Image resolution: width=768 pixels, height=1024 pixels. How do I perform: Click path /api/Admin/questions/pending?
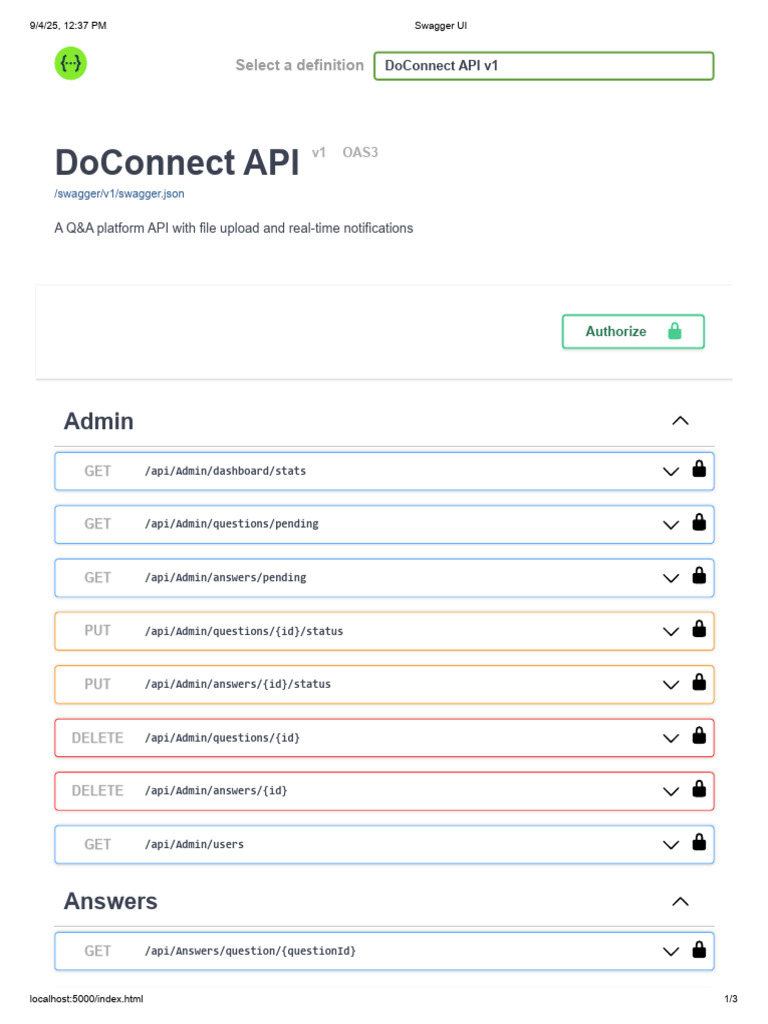232,524
